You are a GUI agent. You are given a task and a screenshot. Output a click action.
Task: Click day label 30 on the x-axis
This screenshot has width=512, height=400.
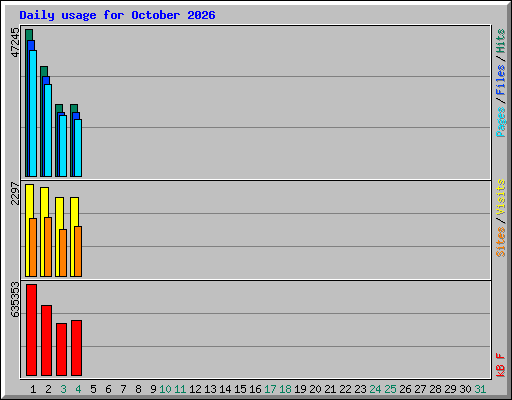click(465, 389)
